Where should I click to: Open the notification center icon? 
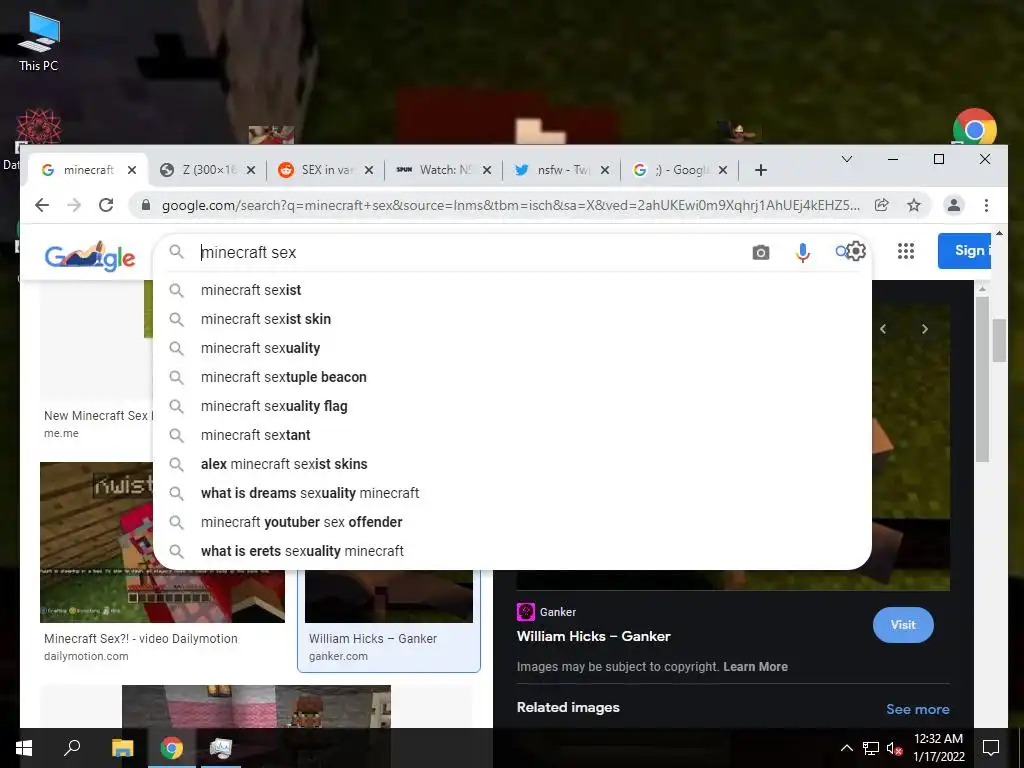(991, 748)
